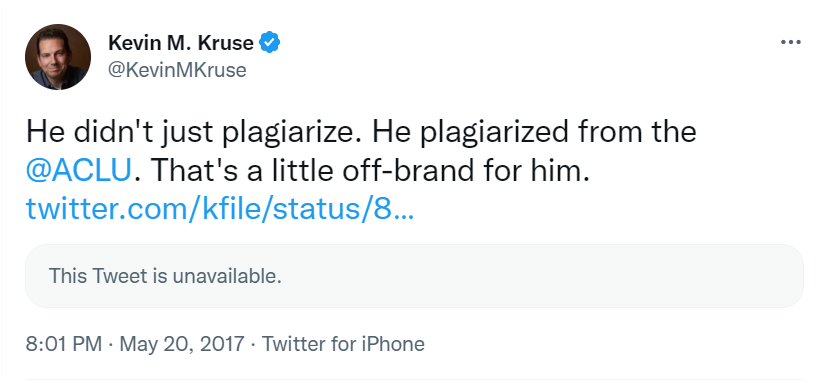Viewport: 825px width, 383px height.
Task: Open the 'Twitter for iPhone' source label
Action: [343, 344]
